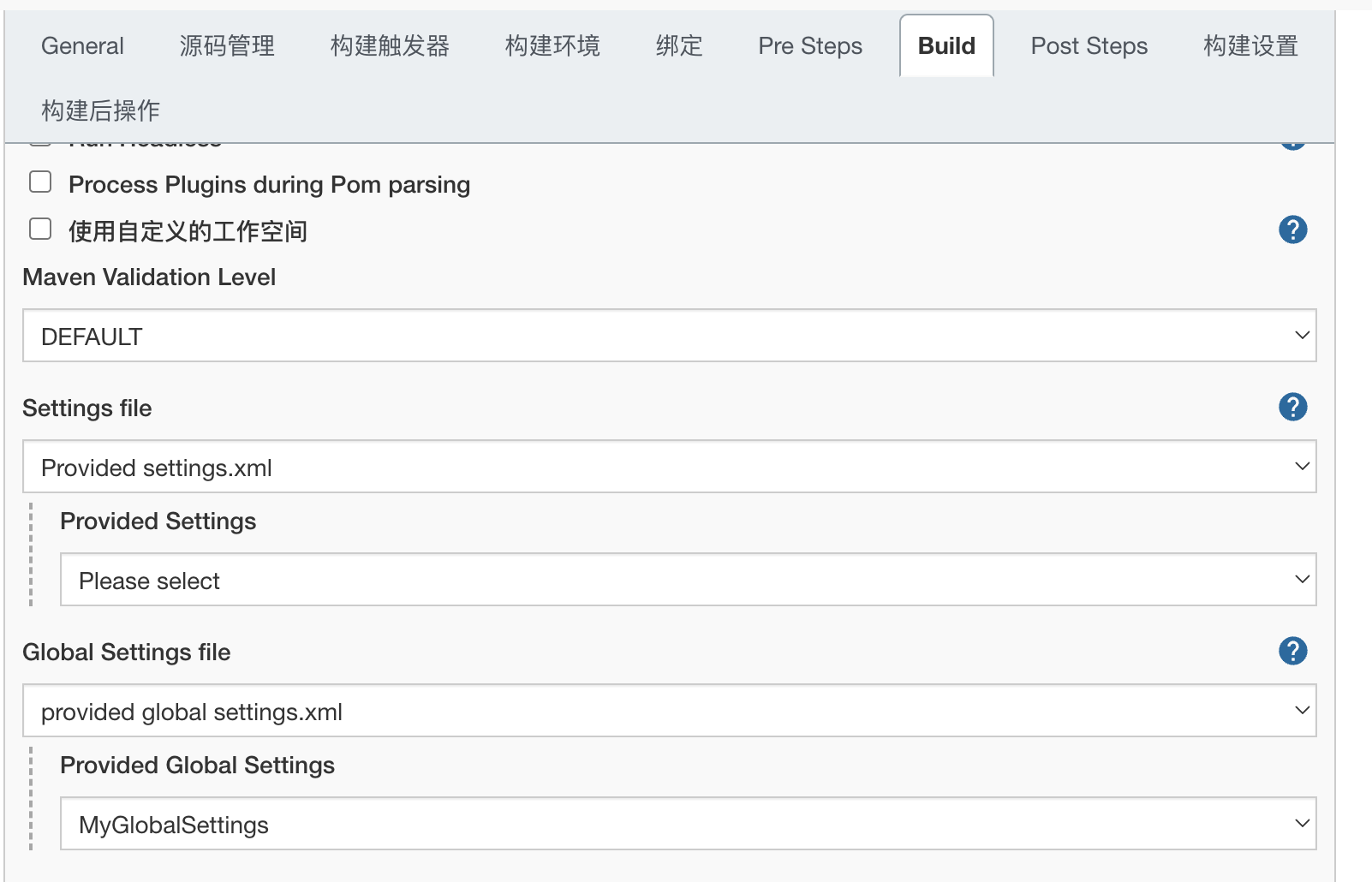
Task: Open help for Settings file
Action: 1292,407
